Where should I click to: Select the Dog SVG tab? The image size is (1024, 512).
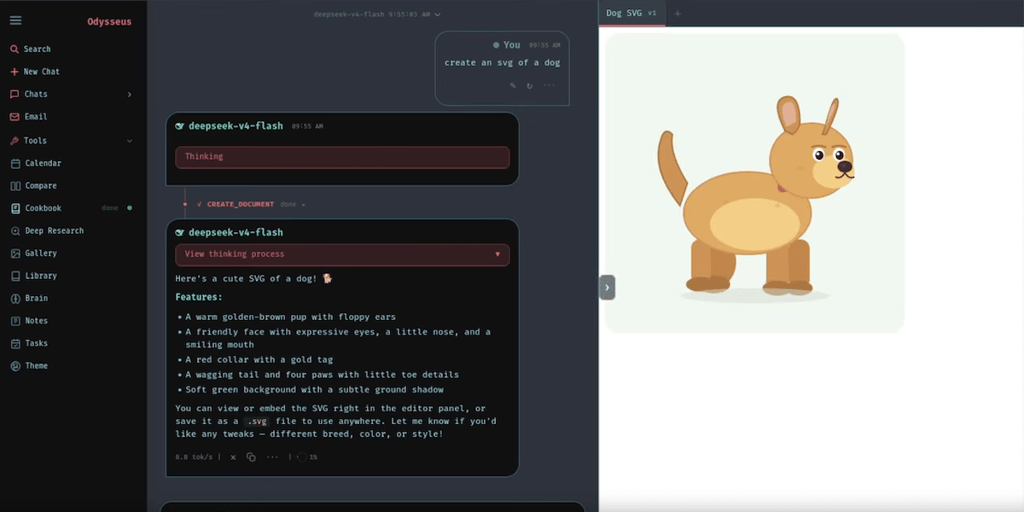click(632, 13)
